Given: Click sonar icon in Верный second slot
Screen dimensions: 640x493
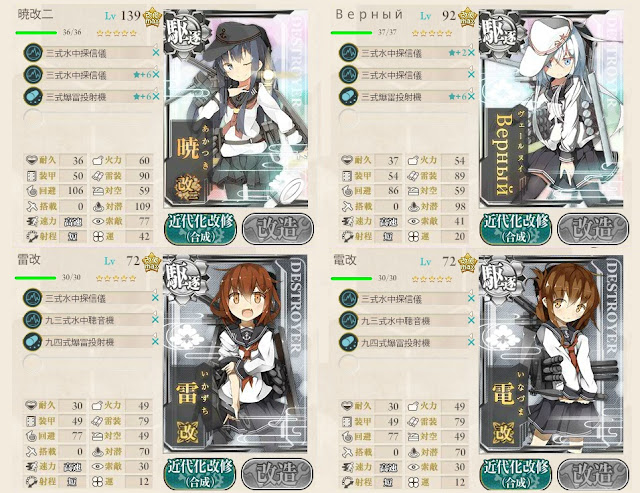Looking at the screenshot, I should point(349,75).
